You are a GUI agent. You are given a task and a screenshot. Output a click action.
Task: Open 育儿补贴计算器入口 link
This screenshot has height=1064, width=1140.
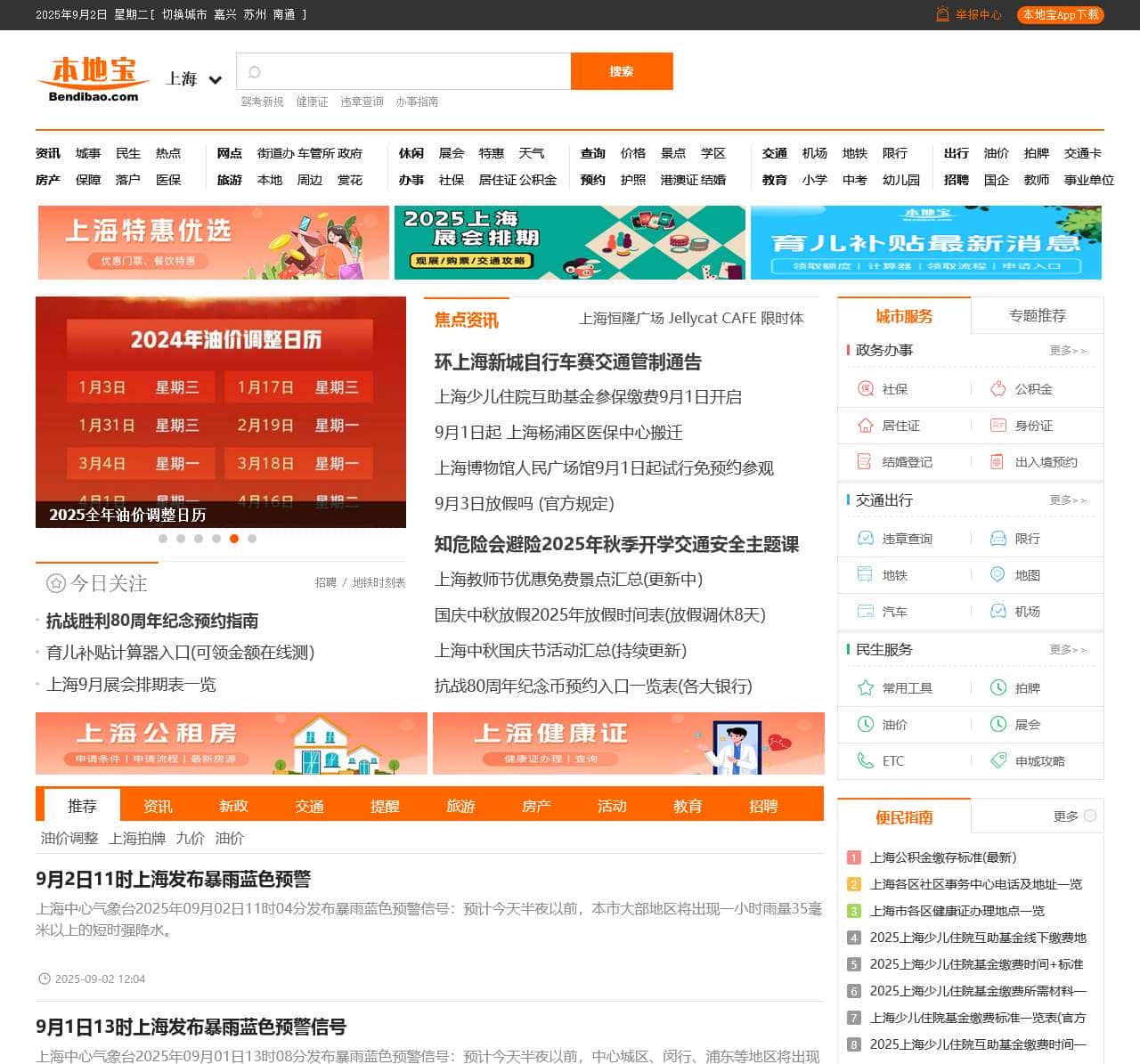pos(178,653)
